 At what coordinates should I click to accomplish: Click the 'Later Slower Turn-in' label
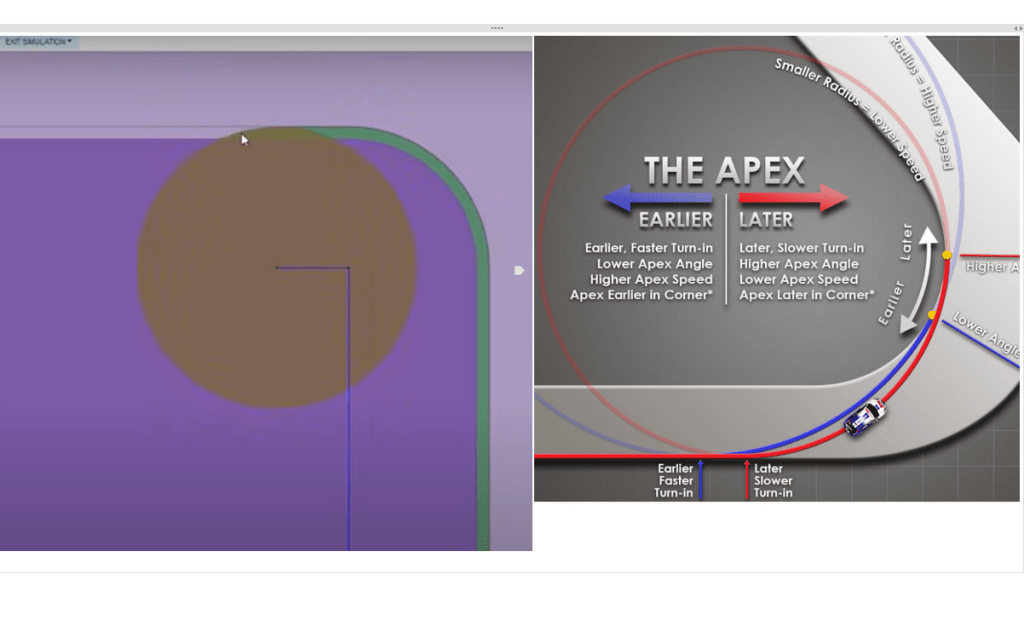coord(773,481)
